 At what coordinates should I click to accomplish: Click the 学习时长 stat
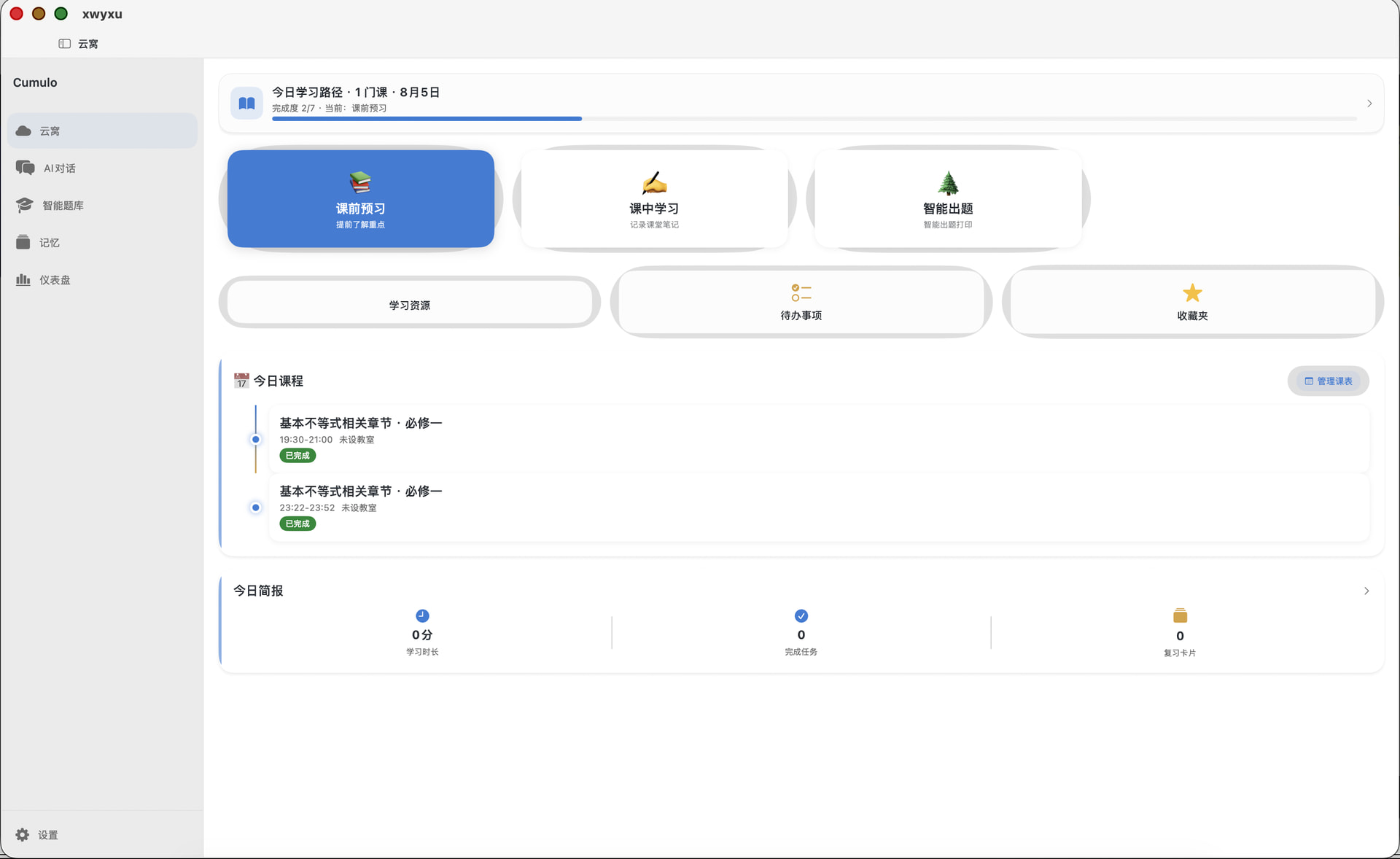pos(422,633)
